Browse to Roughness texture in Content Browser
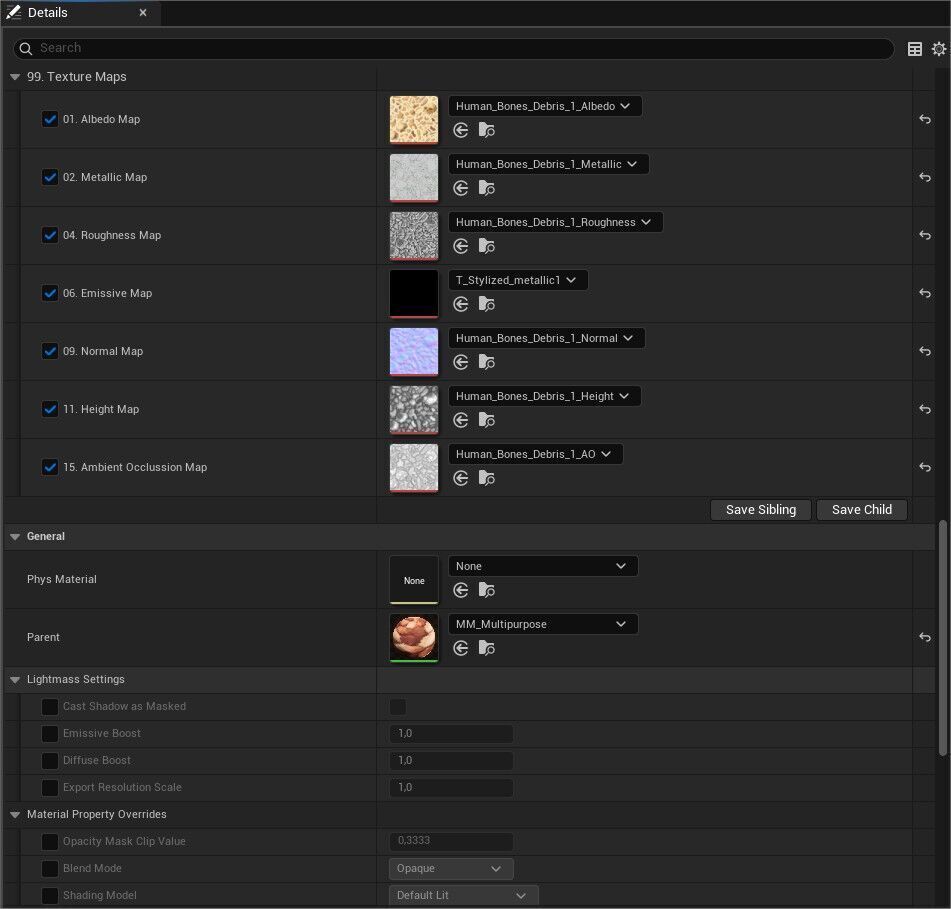 [486, 246]
